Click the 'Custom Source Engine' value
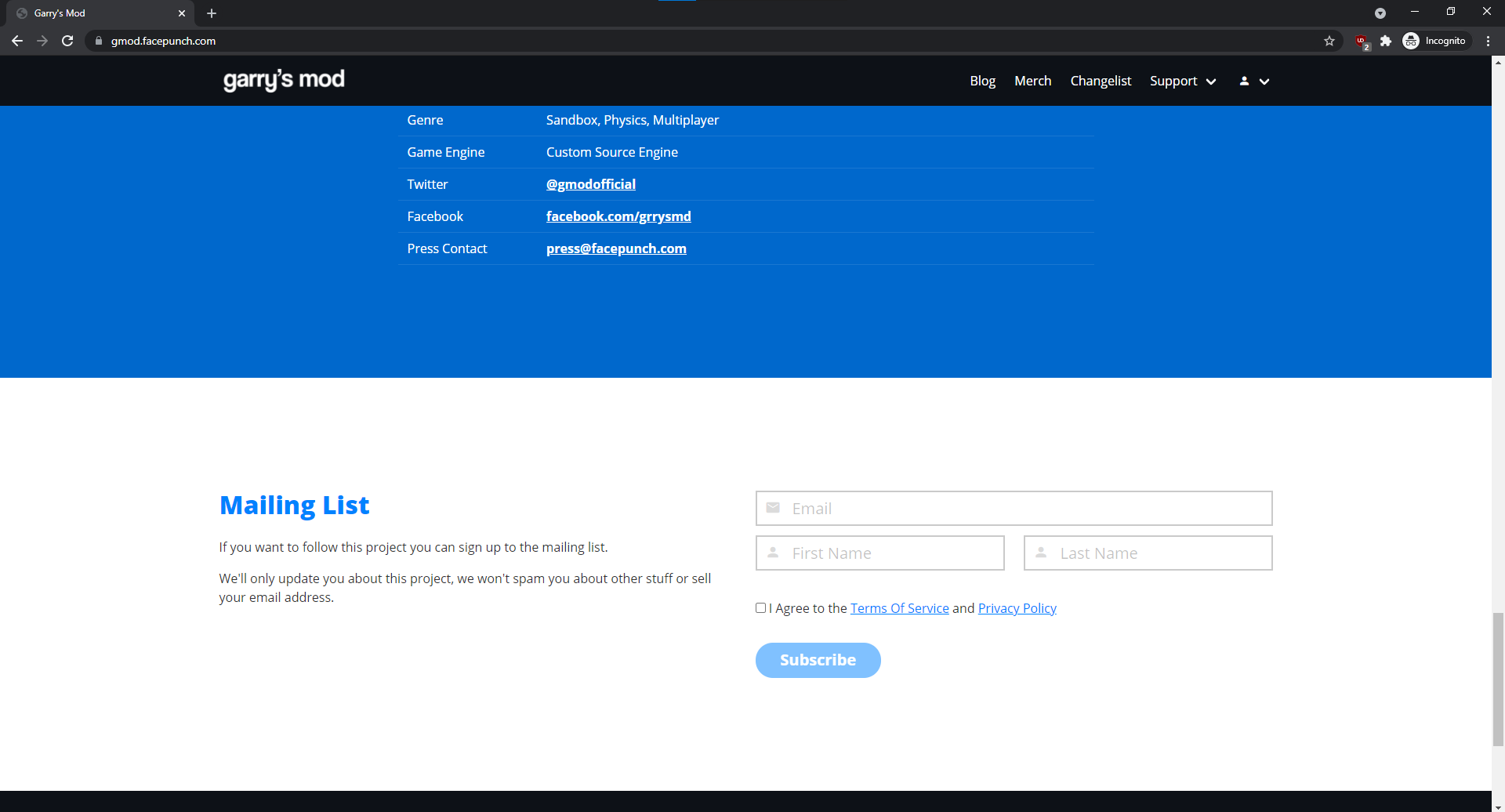1505x812 pixels. point(612,152)
